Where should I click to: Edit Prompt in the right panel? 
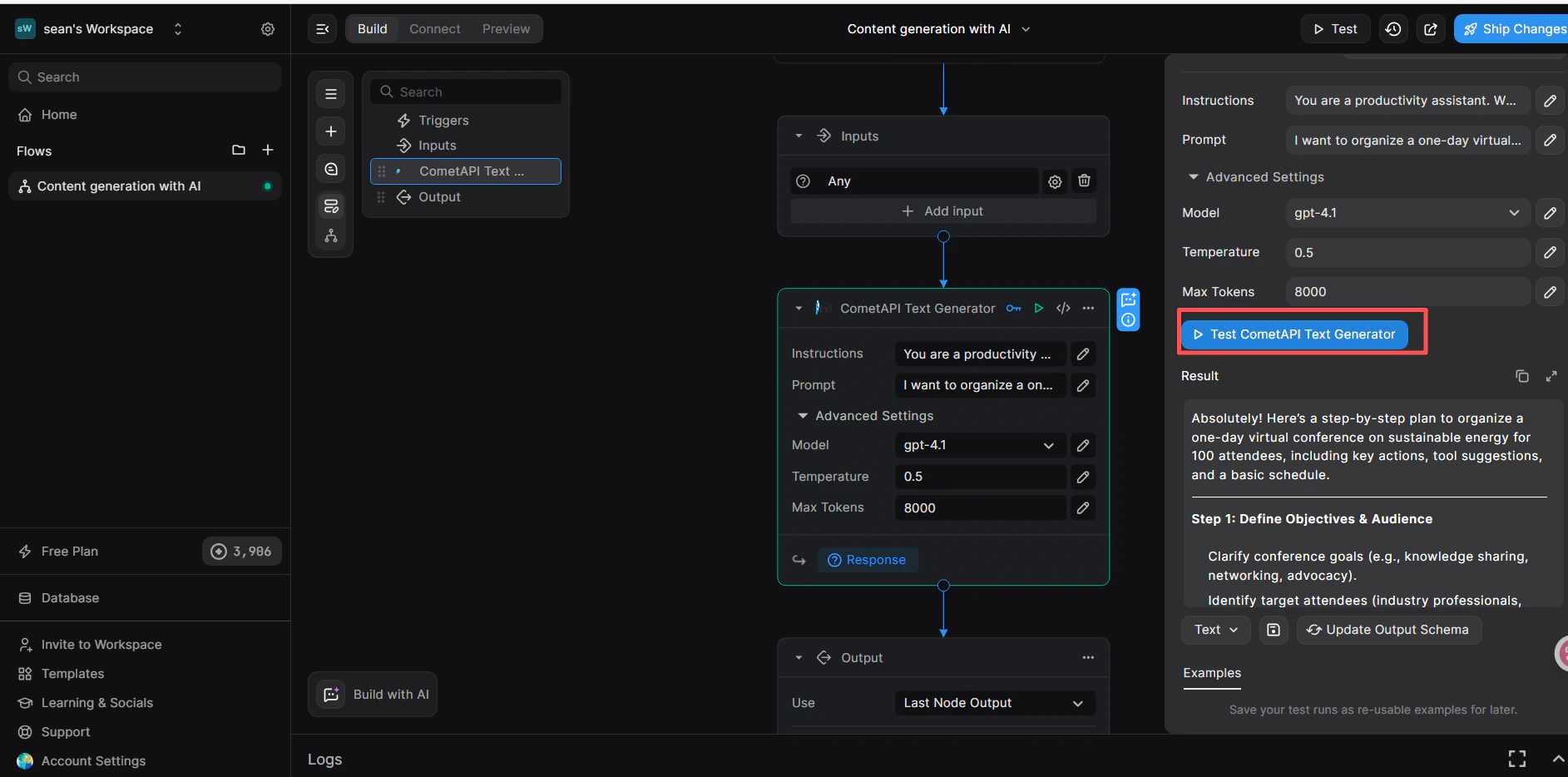coord(1551,140)
